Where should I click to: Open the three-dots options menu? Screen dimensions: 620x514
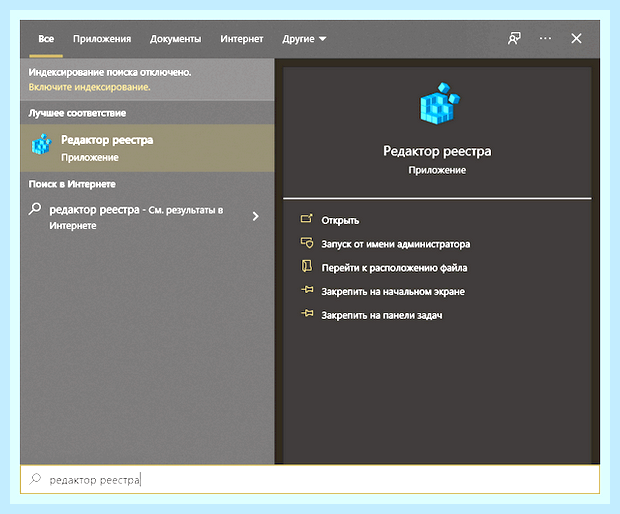click(x=545, y=38)
